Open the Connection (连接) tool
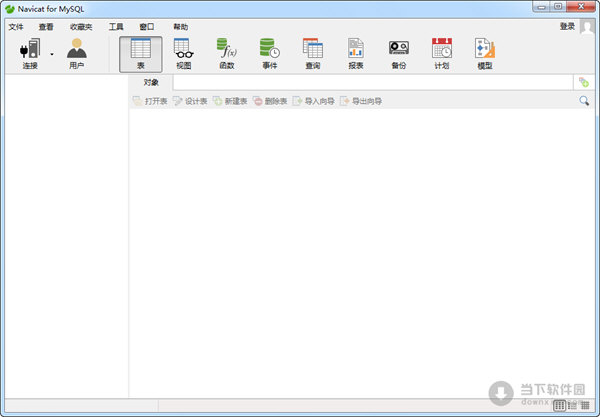 pyautogui.click(x=30, y=54)
